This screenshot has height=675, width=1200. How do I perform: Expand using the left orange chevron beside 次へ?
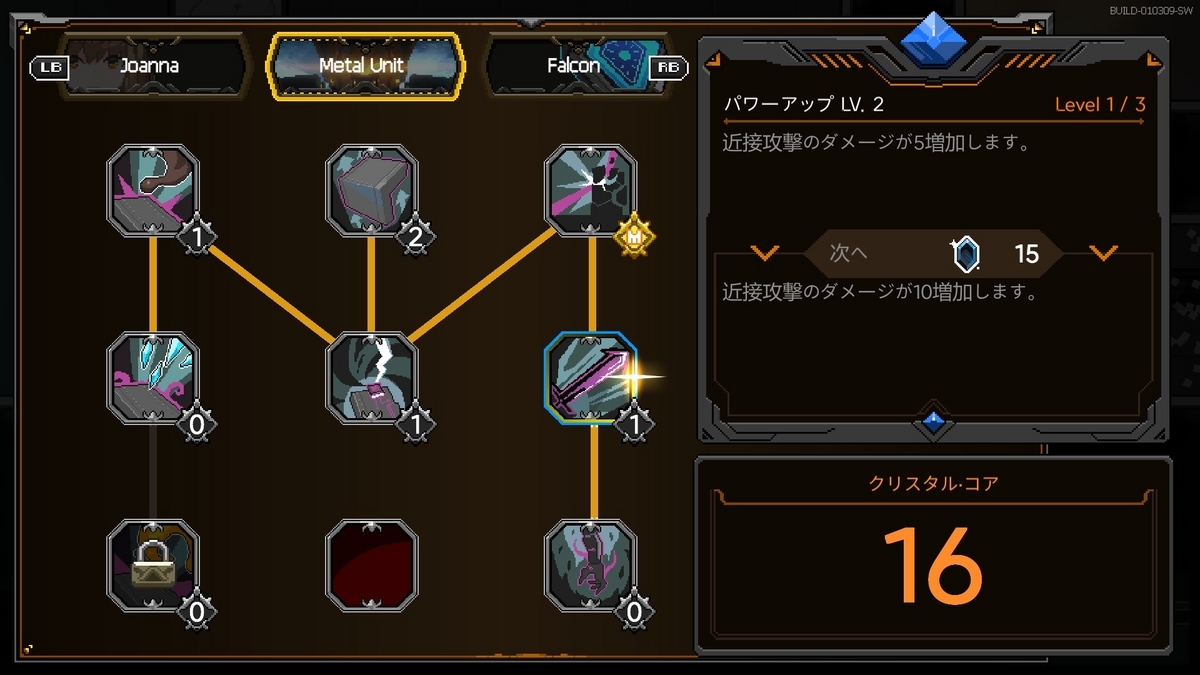(765, 253)
